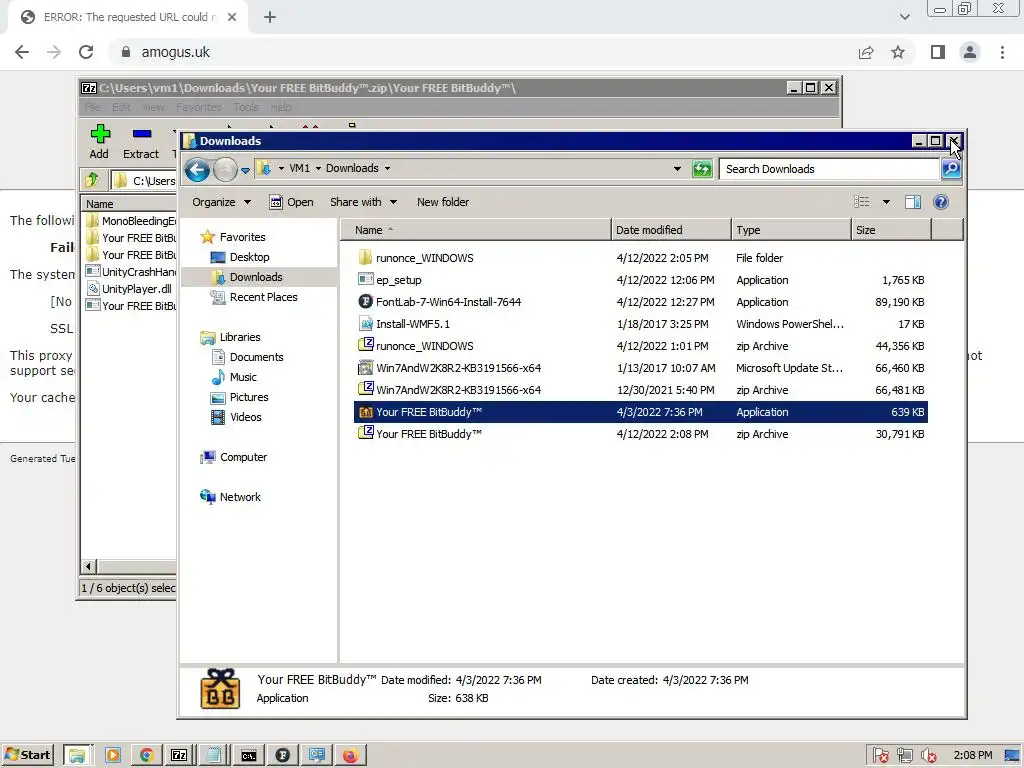Select the runonce_WINDOWS zip archive
Viewport: 1024px width, 768px height.
point(641,346)
